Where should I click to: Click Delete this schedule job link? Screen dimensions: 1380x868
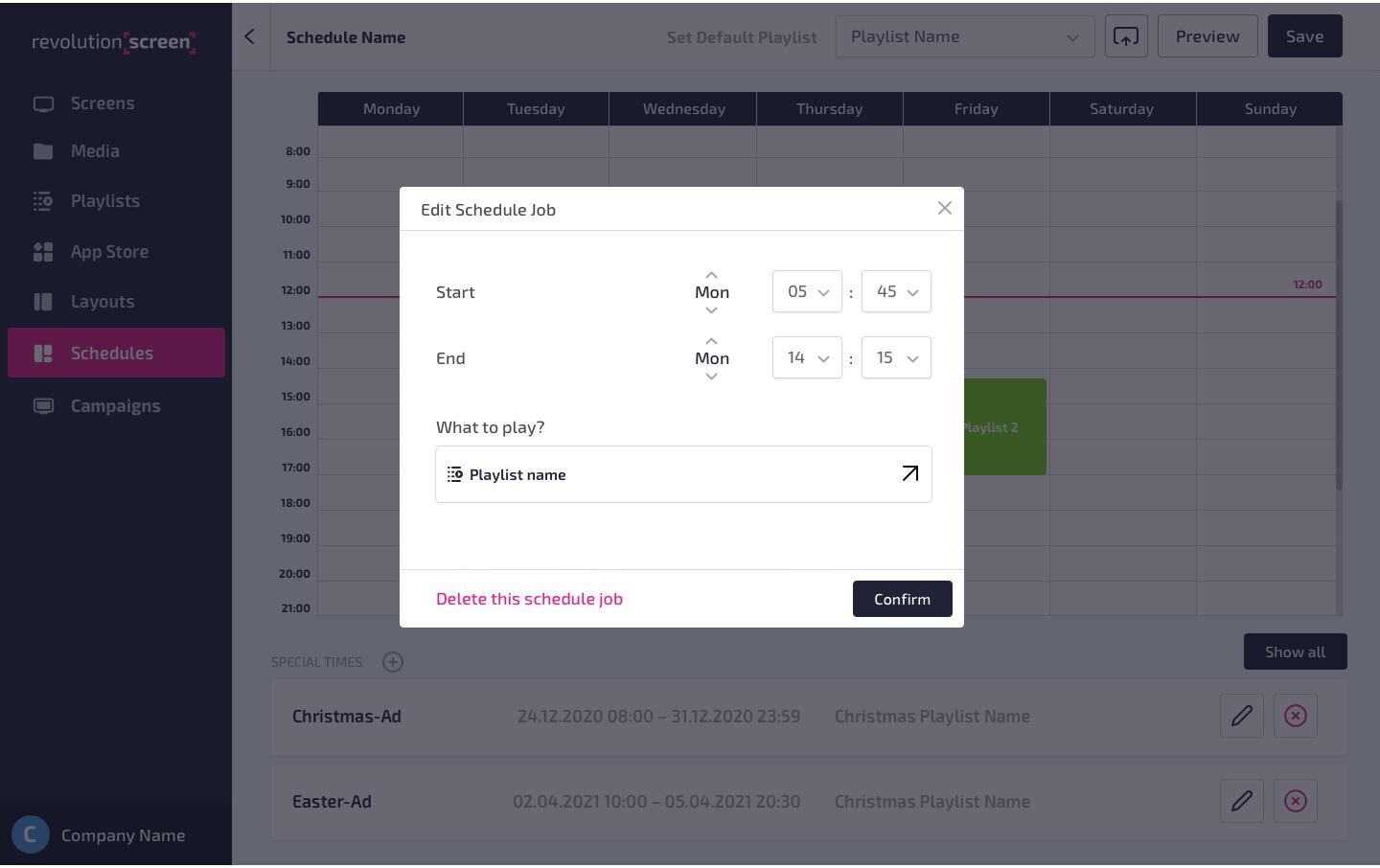[529, 599]
